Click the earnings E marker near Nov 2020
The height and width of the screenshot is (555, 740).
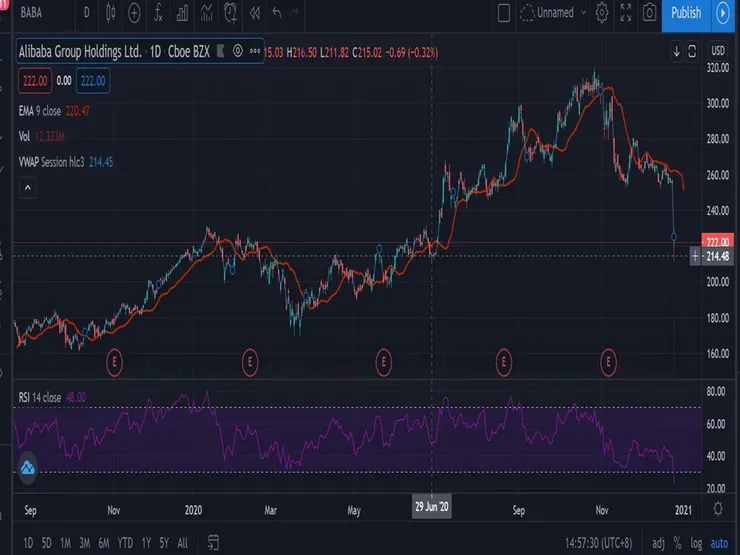pyautogui.click(x=608, y=362)
